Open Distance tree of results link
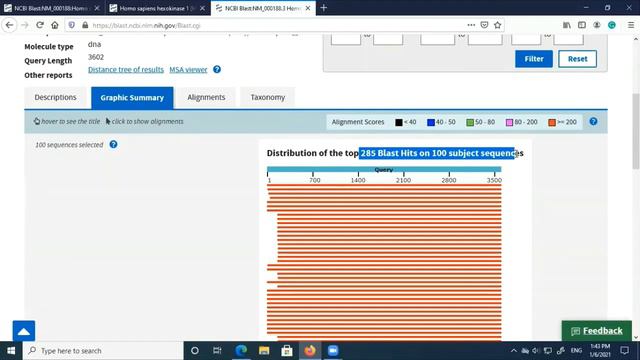This screenshot has height=360, width=640. (126, 69)
